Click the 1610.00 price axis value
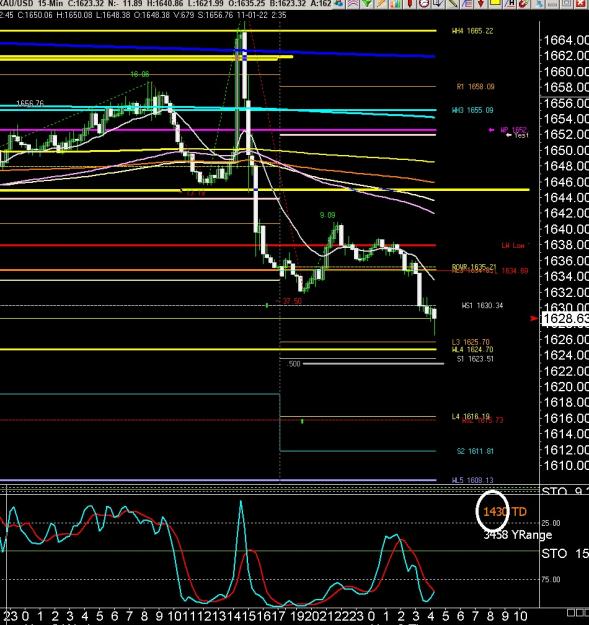Viewport: 589px width, 625px height. point(566,466)
